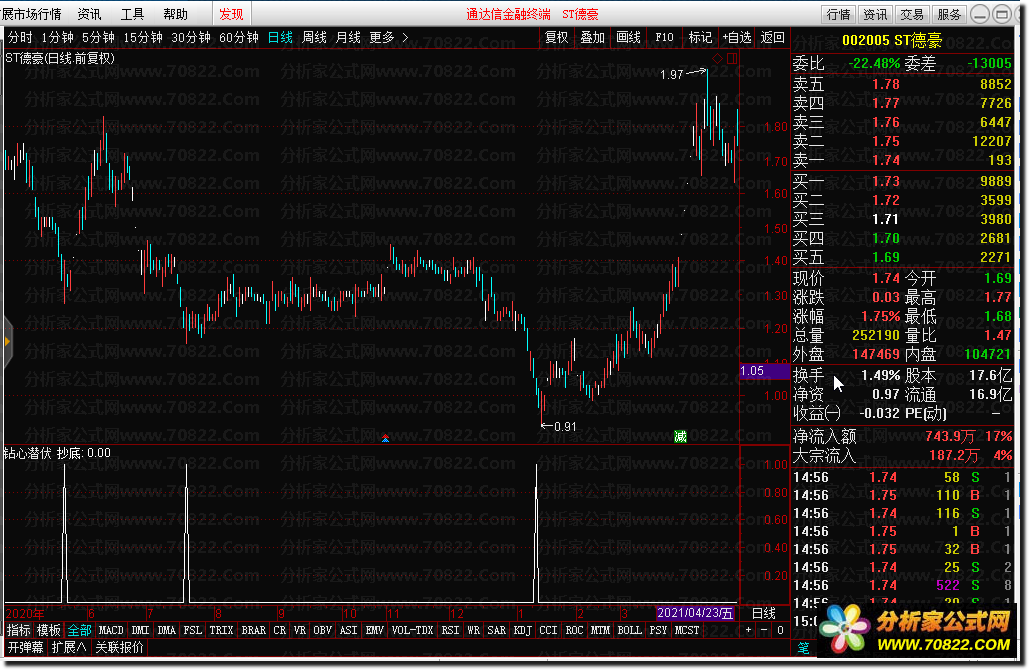The image size is (1030, 670).
Task: Switch to 分时 chart period
Action: point(20,37)
